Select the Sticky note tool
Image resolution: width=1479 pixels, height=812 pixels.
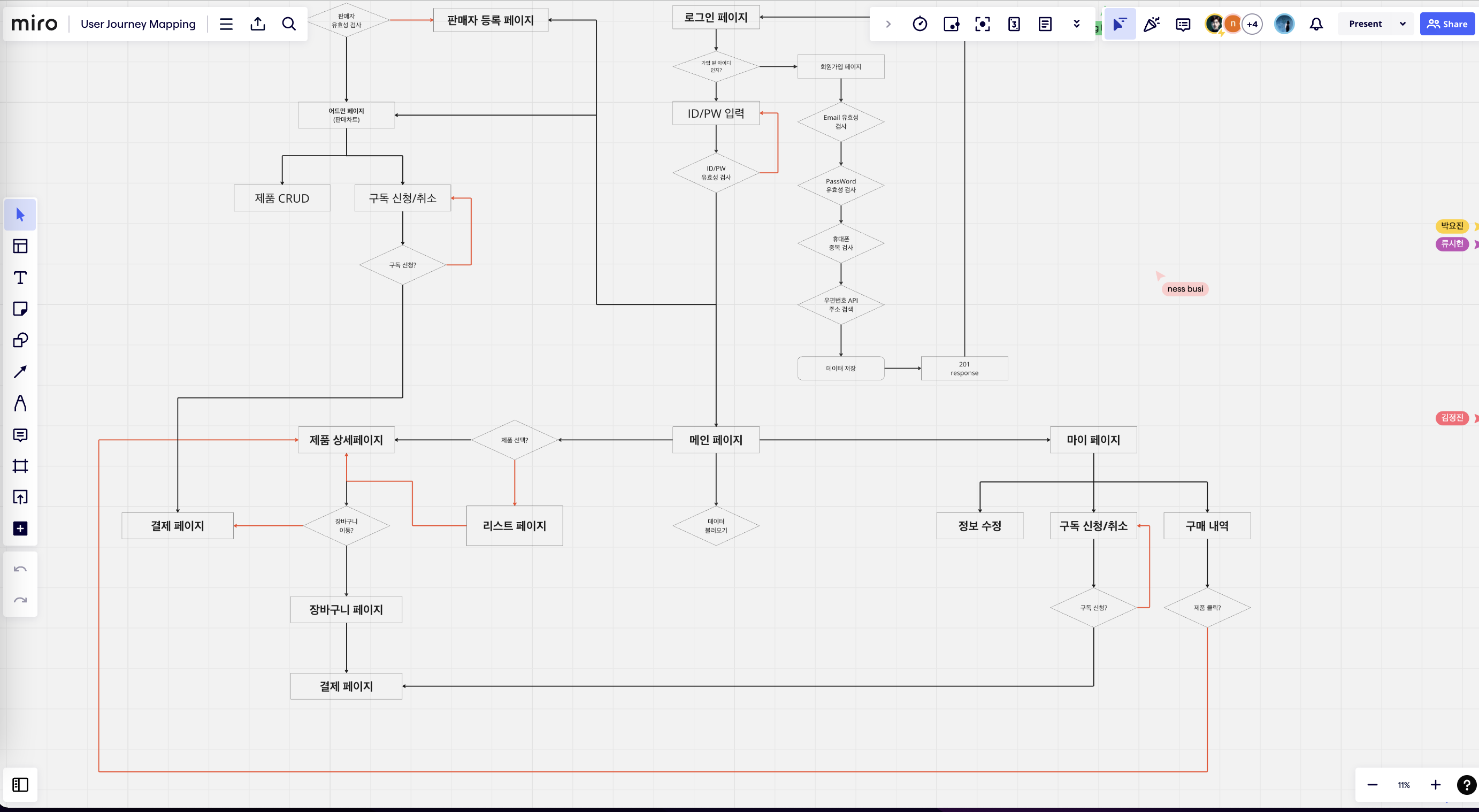tap(20, 309)
